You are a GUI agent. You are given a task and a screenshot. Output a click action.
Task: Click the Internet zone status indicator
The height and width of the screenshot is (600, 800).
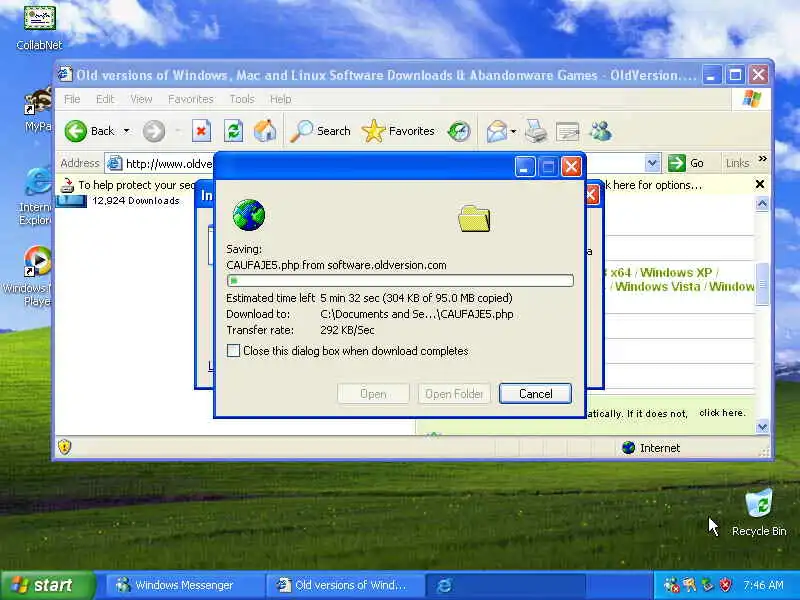click(x=652, y=448)
